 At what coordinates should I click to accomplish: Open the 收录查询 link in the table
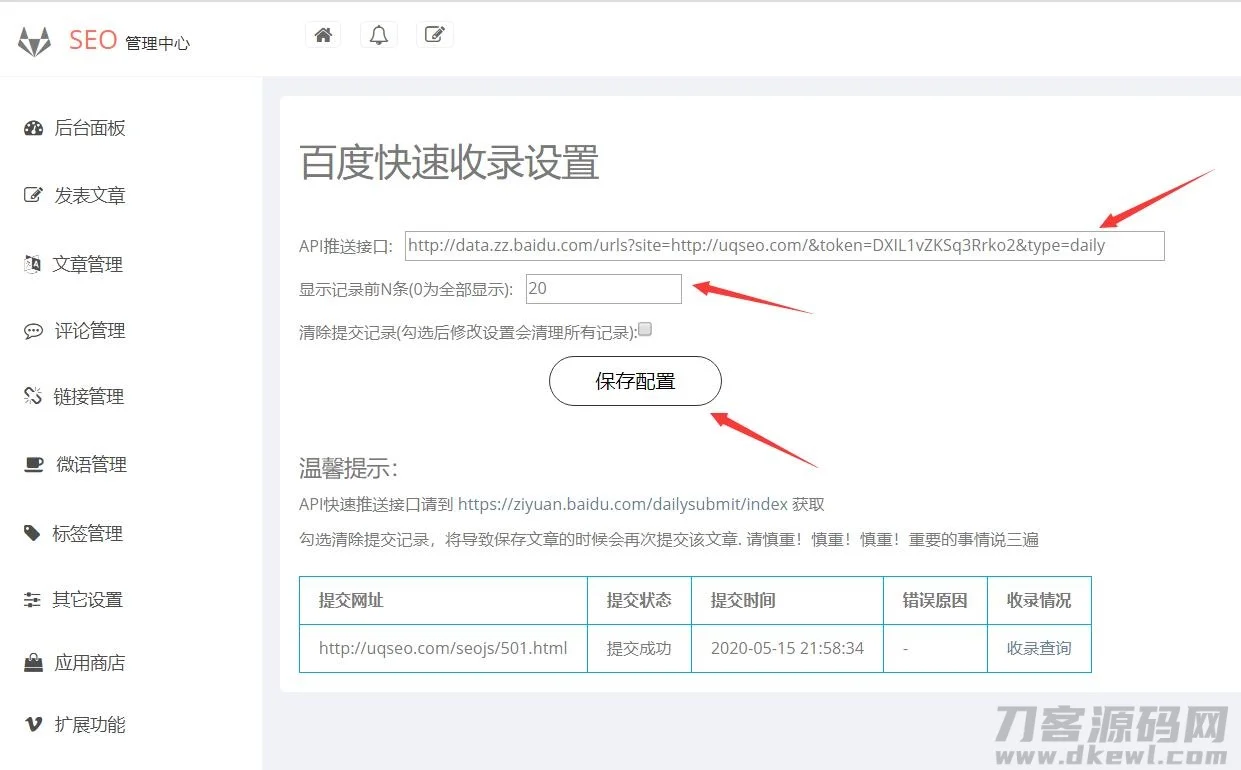point(1038,648)
